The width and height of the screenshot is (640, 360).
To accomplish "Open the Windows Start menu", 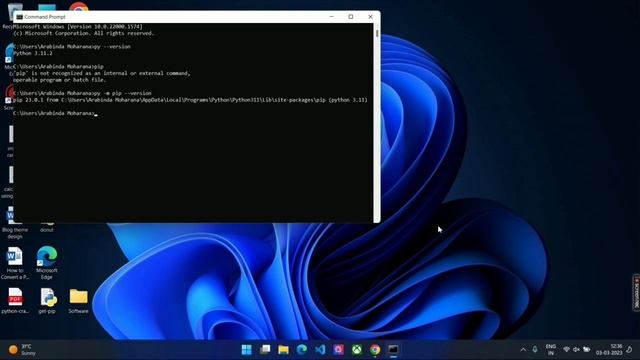I will click(247, 350).
